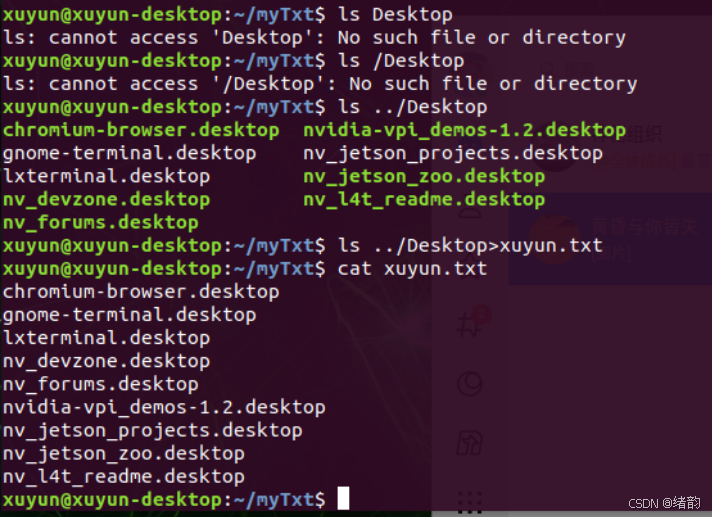Screen dimensions: 712x517
Task: Open the dotted grid apps icon in background sidebar
Action: pos(470,502)
